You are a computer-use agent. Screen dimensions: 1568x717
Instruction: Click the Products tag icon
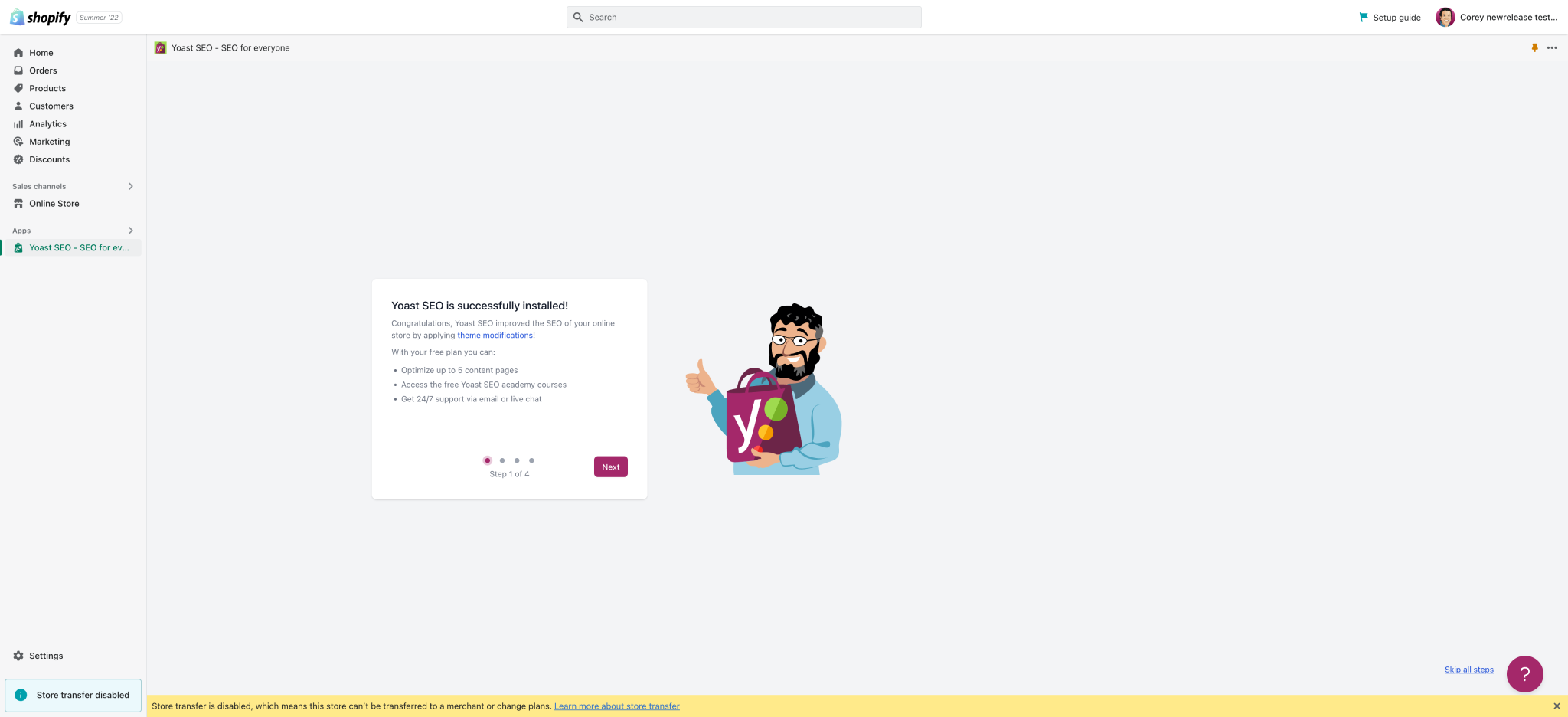(18, 88)
